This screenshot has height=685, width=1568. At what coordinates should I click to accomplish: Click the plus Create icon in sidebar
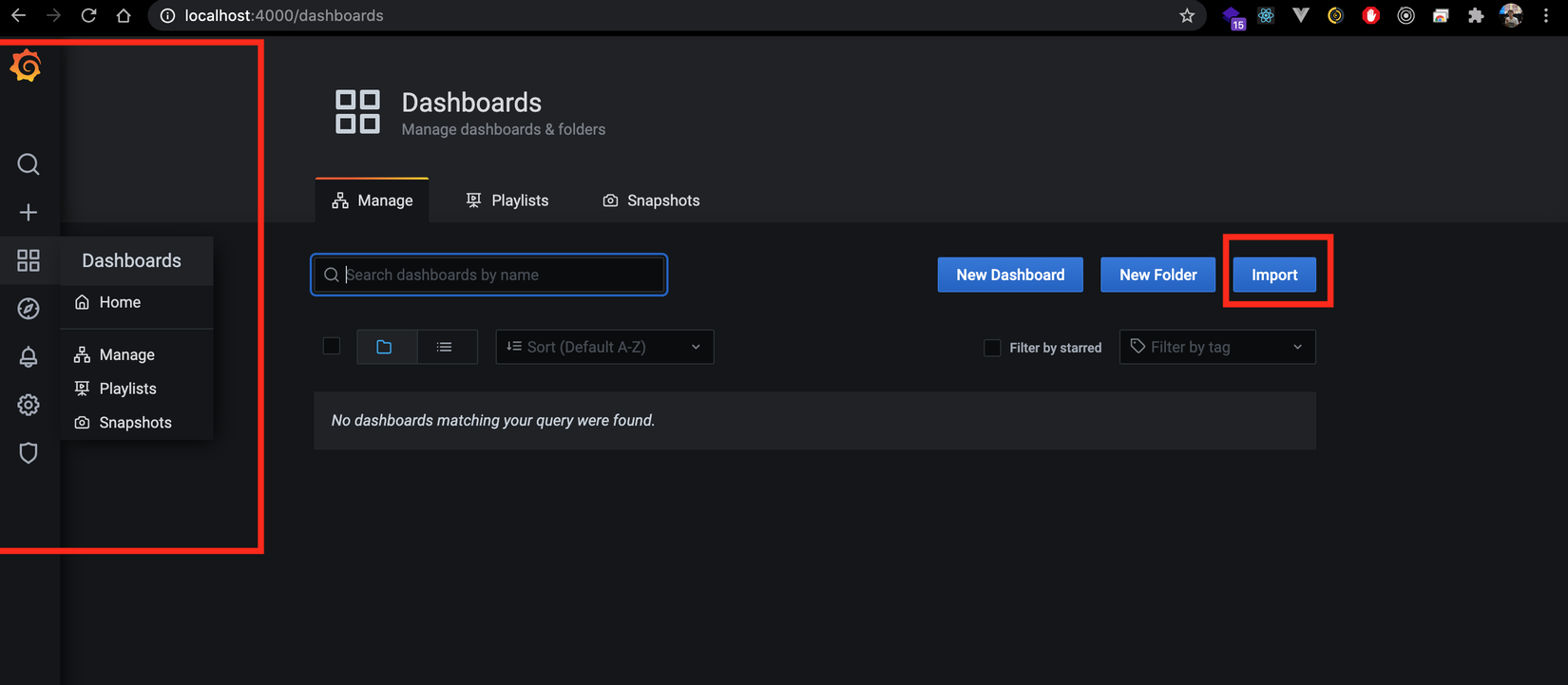coord(29,212)
